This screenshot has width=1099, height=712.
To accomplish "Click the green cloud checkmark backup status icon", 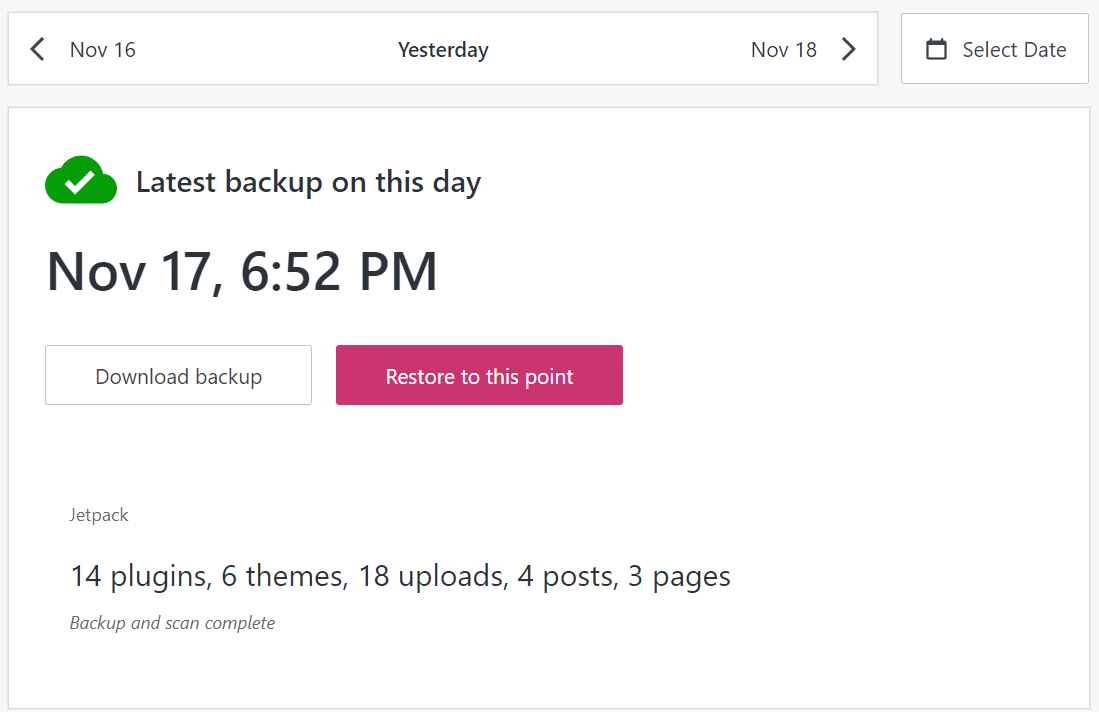I will 80,180.
